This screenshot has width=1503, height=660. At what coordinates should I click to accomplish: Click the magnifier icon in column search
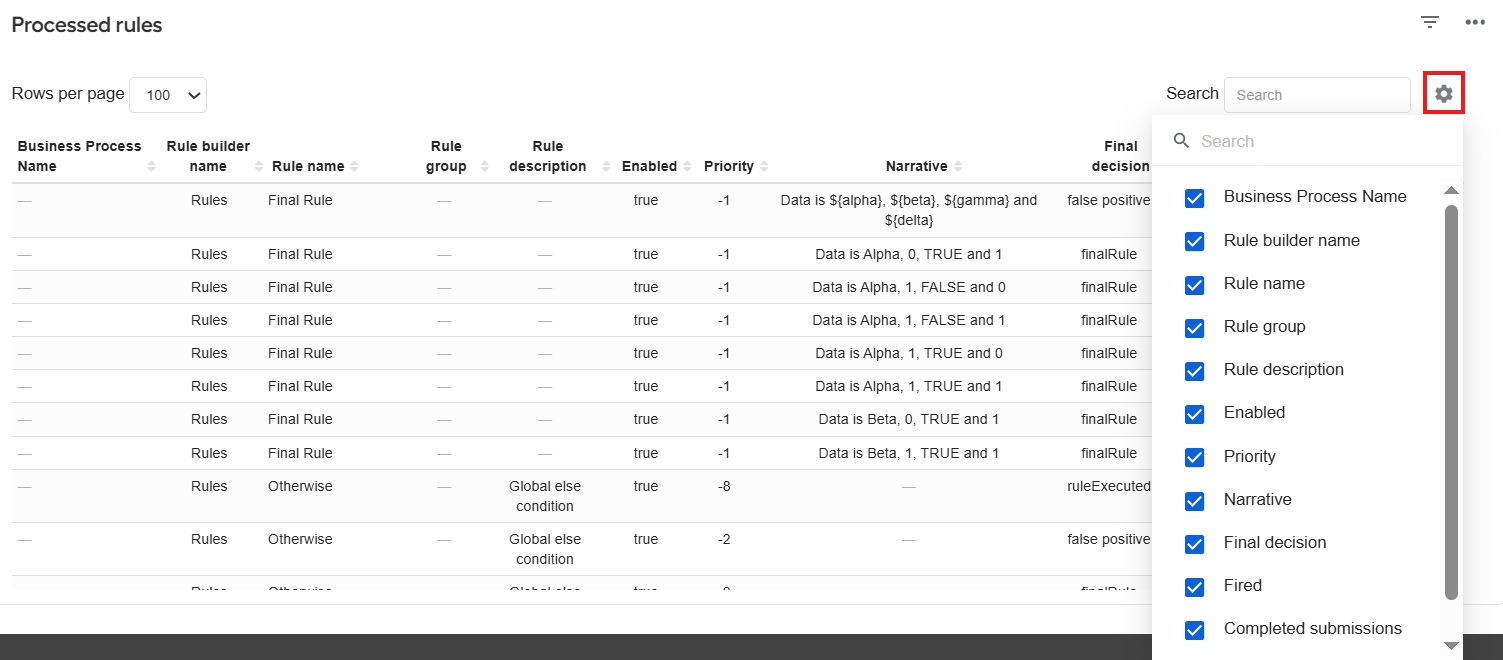1181,141
